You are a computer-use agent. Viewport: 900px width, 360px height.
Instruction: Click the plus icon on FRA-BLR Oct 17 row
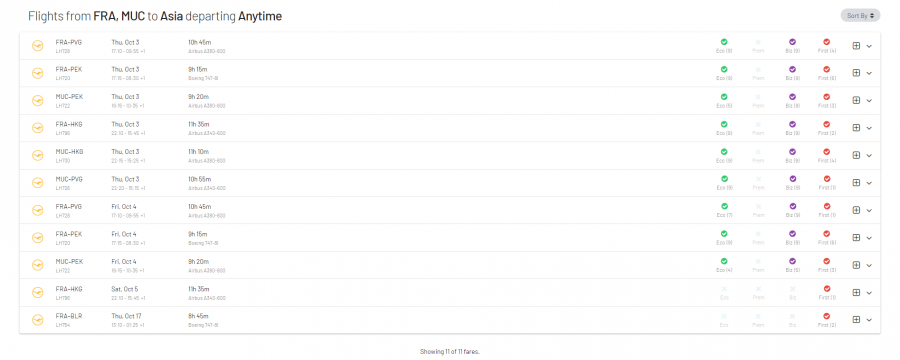[856, 320]
